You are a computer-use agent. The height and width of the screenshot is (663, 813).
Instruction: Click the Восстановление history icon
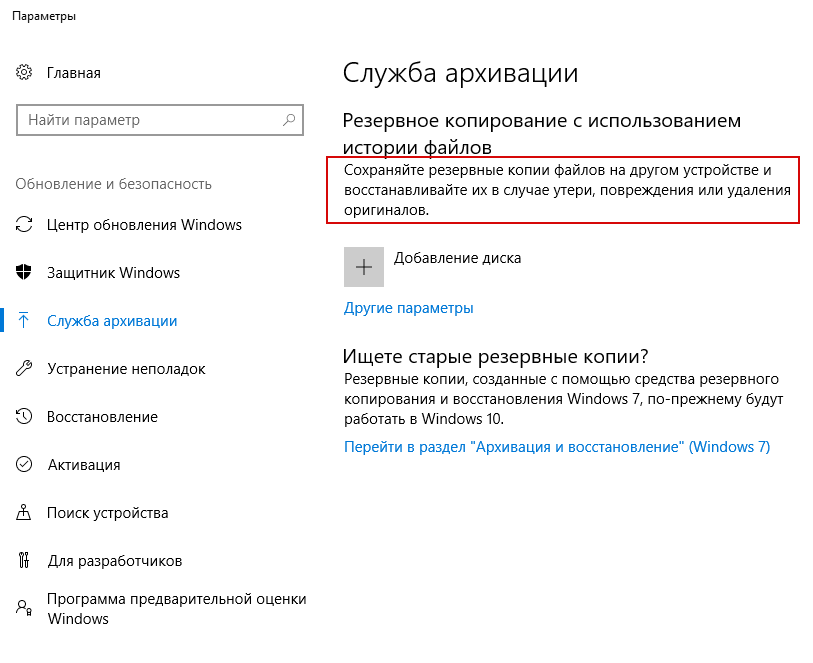pos(25,417)
